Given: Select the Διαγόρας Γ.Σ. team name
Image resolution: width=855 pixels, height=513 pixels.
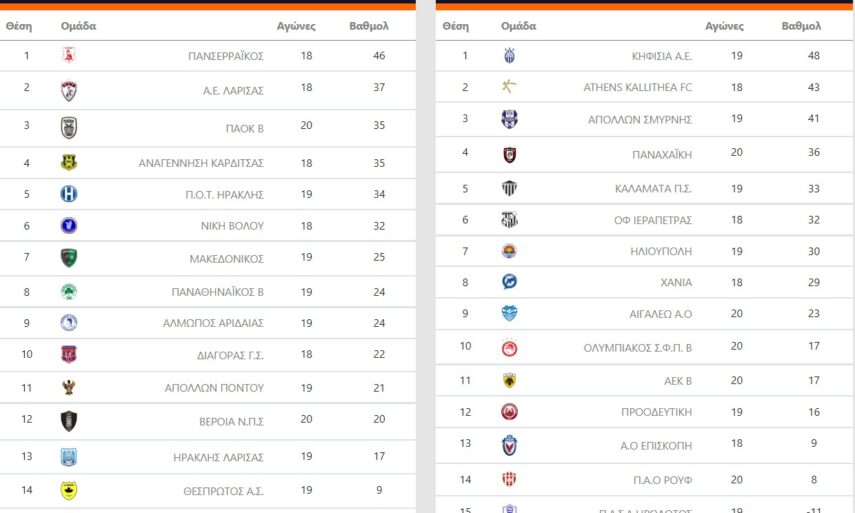Looking at the screenshot, I should (x=231, y=354).
